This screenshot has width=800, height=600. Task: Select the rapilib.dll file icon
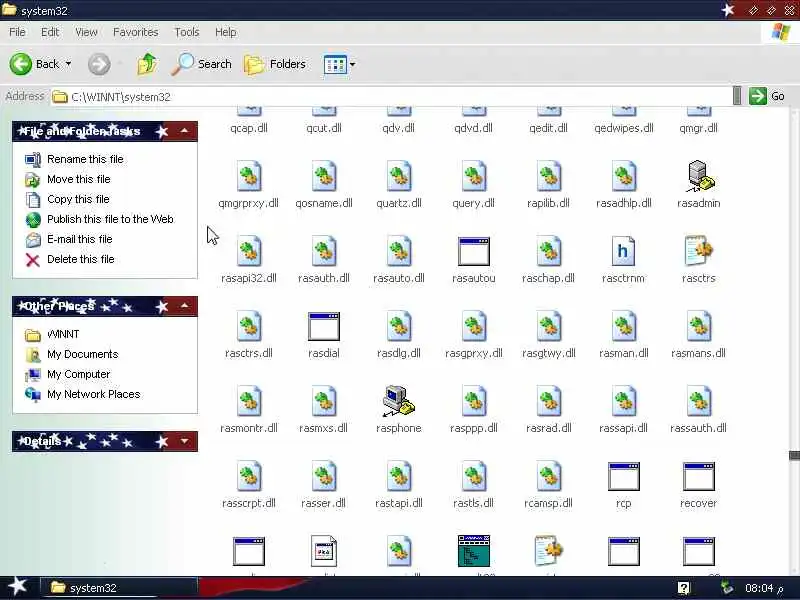point(548,176)
